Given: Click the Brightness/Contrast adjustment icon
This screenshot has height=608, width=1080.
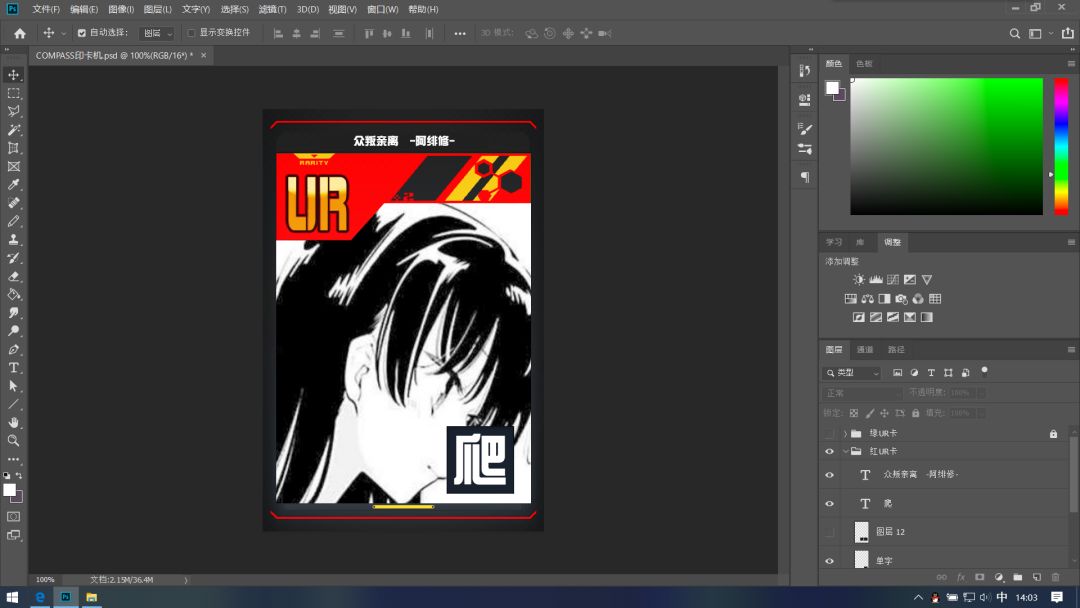Looking at the screenshot, I should point(858,280).
